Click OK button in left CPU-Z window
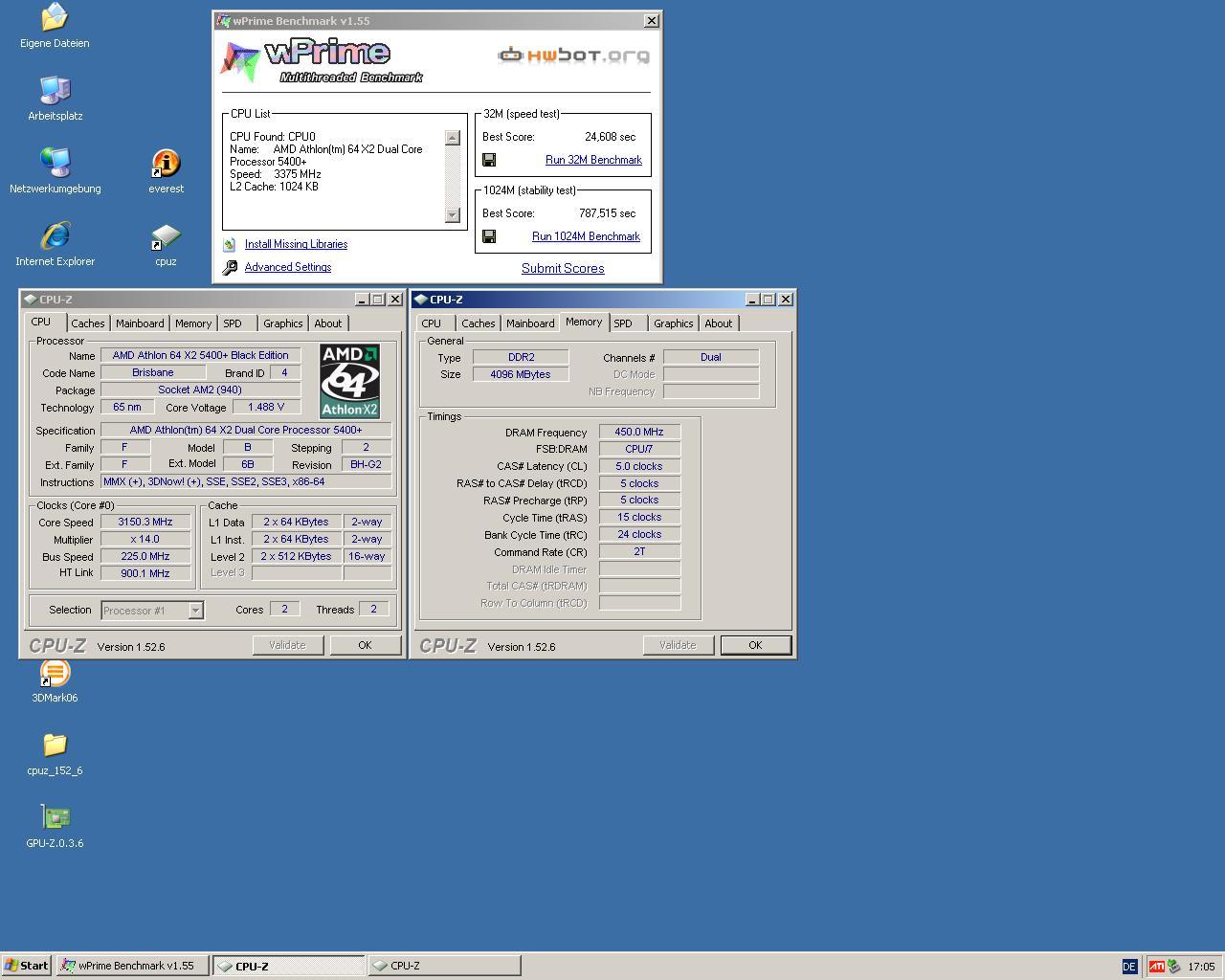Image resolution: width=1225 pixels, height=980 pixels. [x=365, y=645]
